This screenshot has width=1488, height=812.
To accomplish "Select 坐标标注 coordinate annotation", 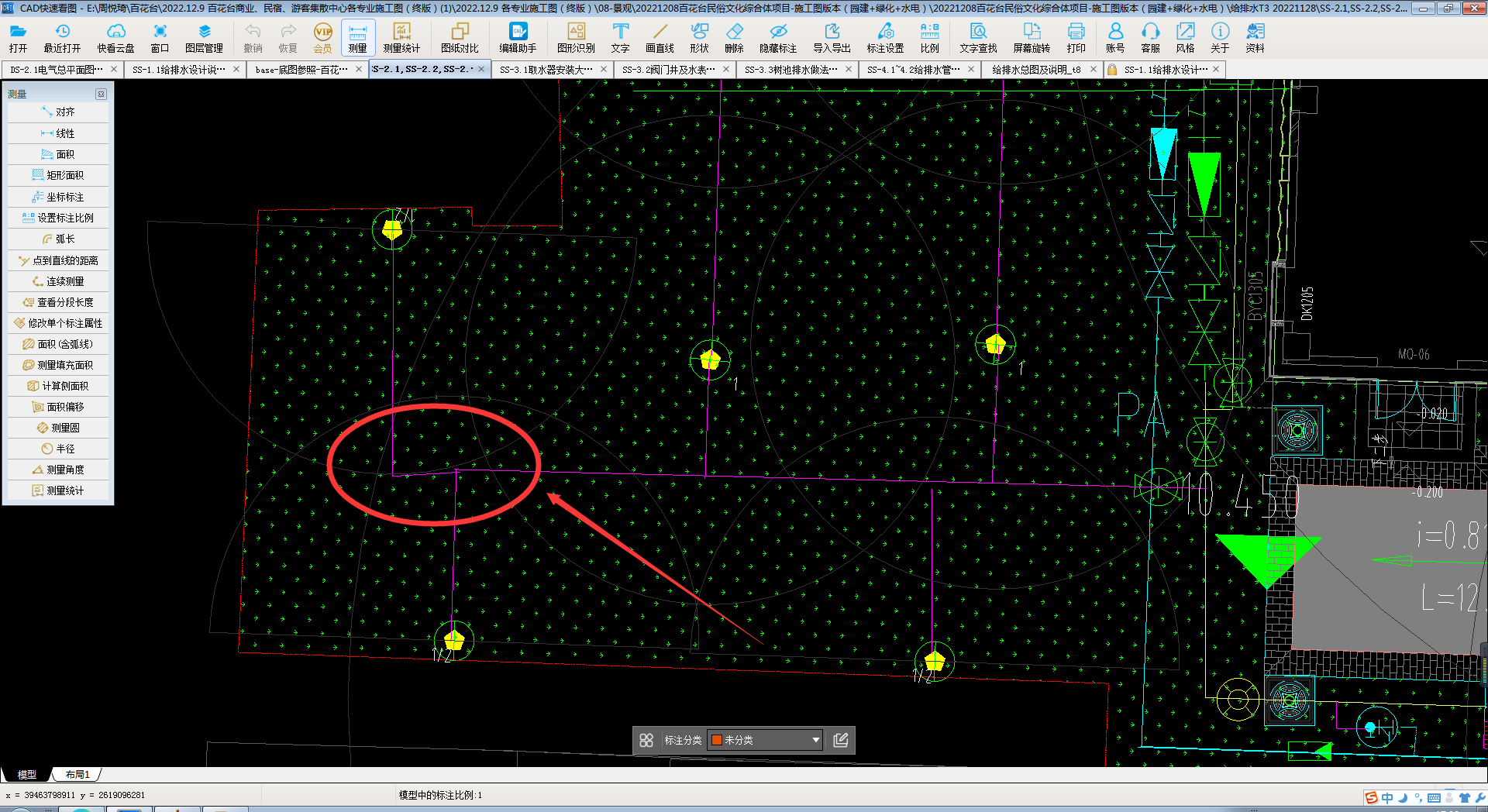I will tap(58, 197).
